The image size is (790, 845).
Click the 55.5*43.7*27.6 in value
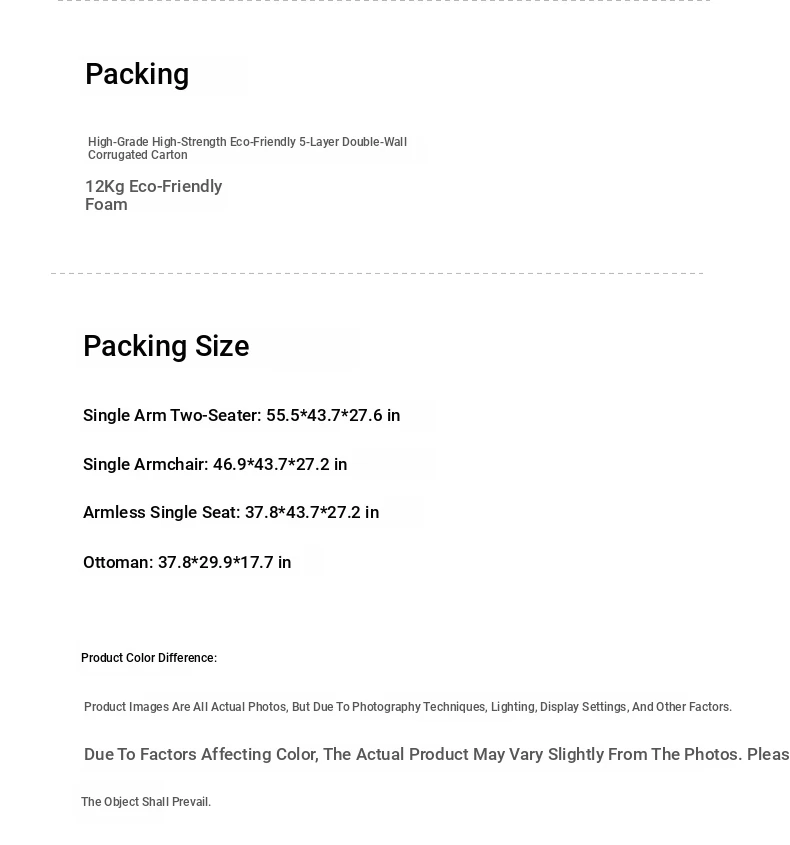point(333,415)
